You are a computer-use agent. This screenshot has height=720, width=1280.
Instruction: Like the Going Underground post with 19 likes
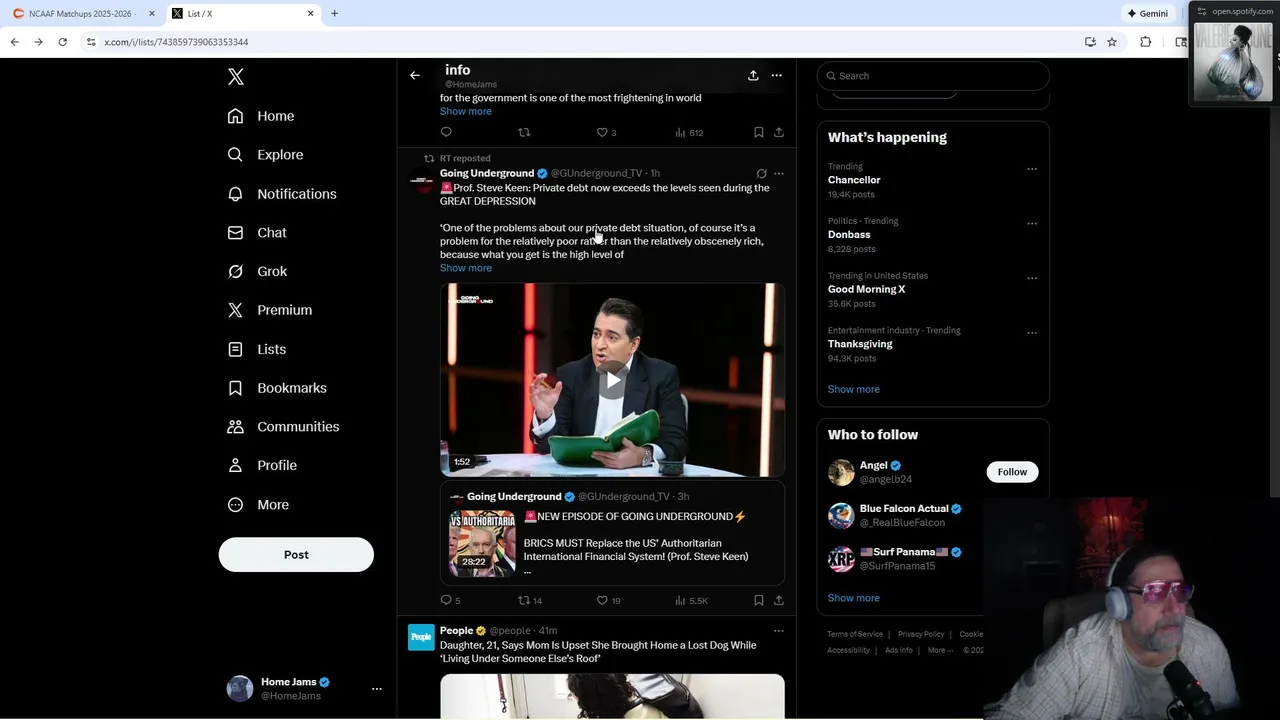pyautogui.click(x=608, y=600)
